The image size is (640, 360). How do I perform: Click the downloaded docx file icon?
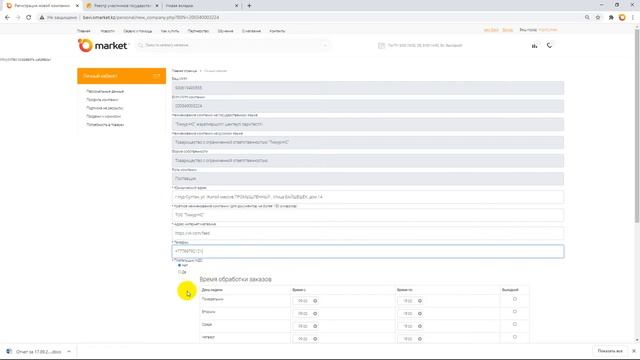point(9,351)
